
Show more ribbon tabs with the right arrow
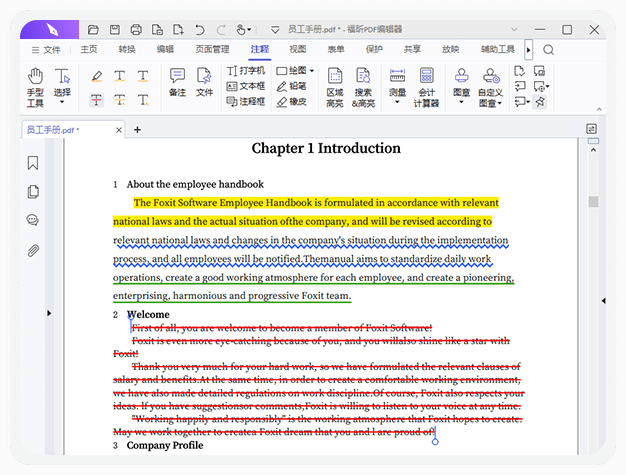pyautogui.click(x=528, y=50)
